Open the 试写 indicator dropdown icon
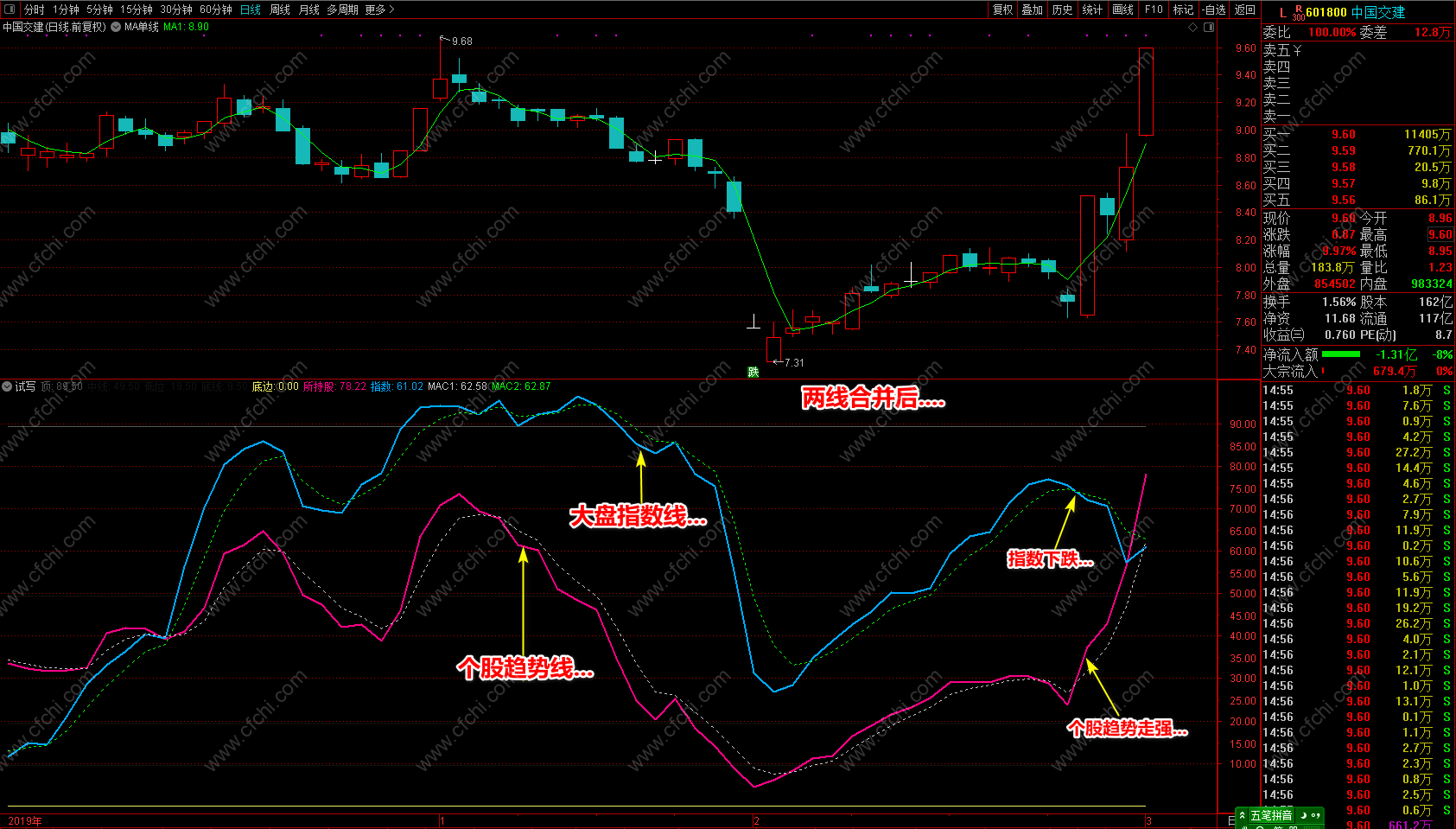The height and width of the screenshot is (829, 1456). (x=7, y=386)
